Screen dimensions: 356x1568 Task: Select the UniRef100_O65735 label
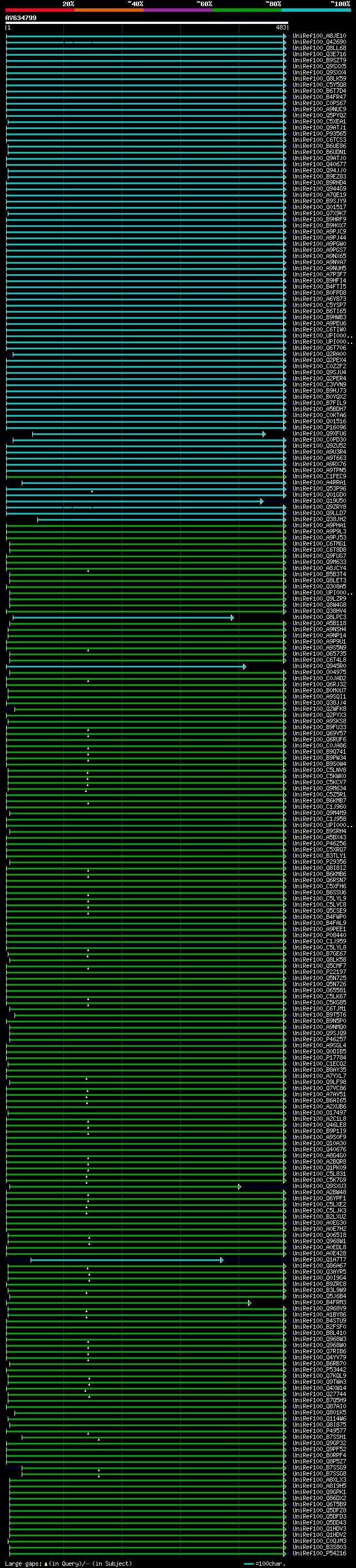click(x=319, y=654)
